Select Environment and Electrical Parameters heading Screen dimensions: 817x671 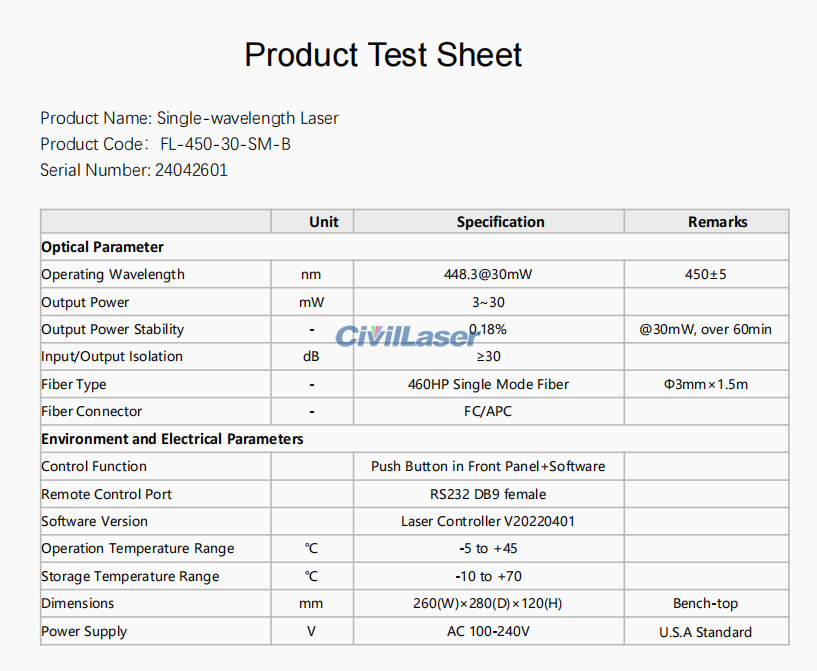[172, 439]
